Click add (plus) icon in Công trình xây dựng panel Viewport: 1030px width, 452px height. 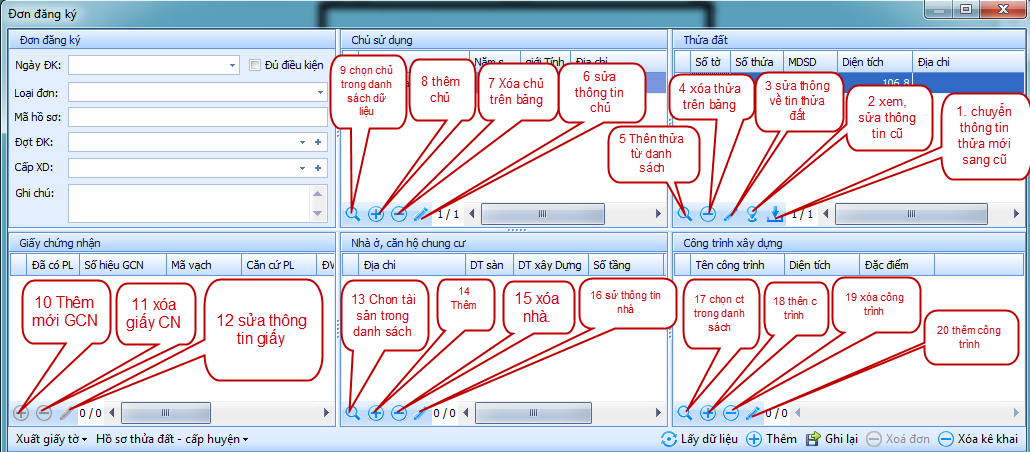click(x=708, y=412)
